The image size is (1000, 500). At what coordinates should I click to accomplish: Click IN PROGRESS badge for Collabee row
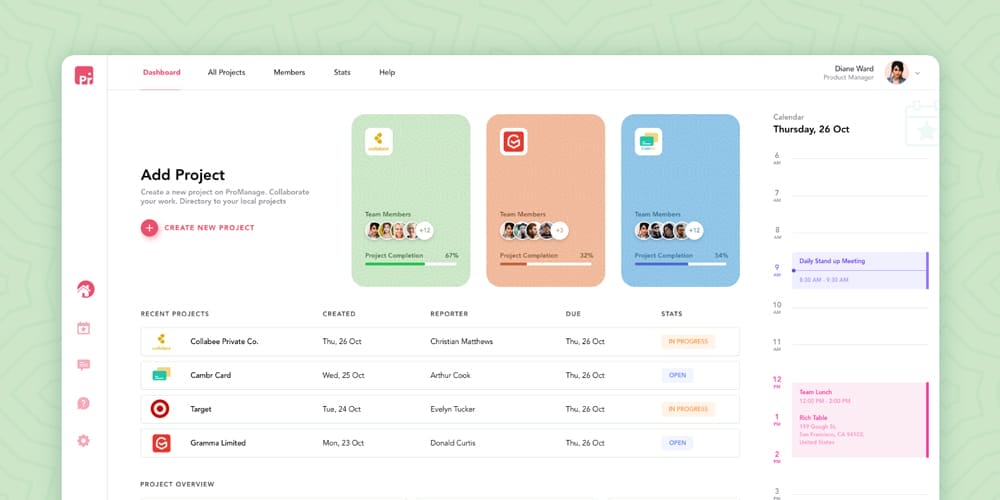tap(688, 342)
